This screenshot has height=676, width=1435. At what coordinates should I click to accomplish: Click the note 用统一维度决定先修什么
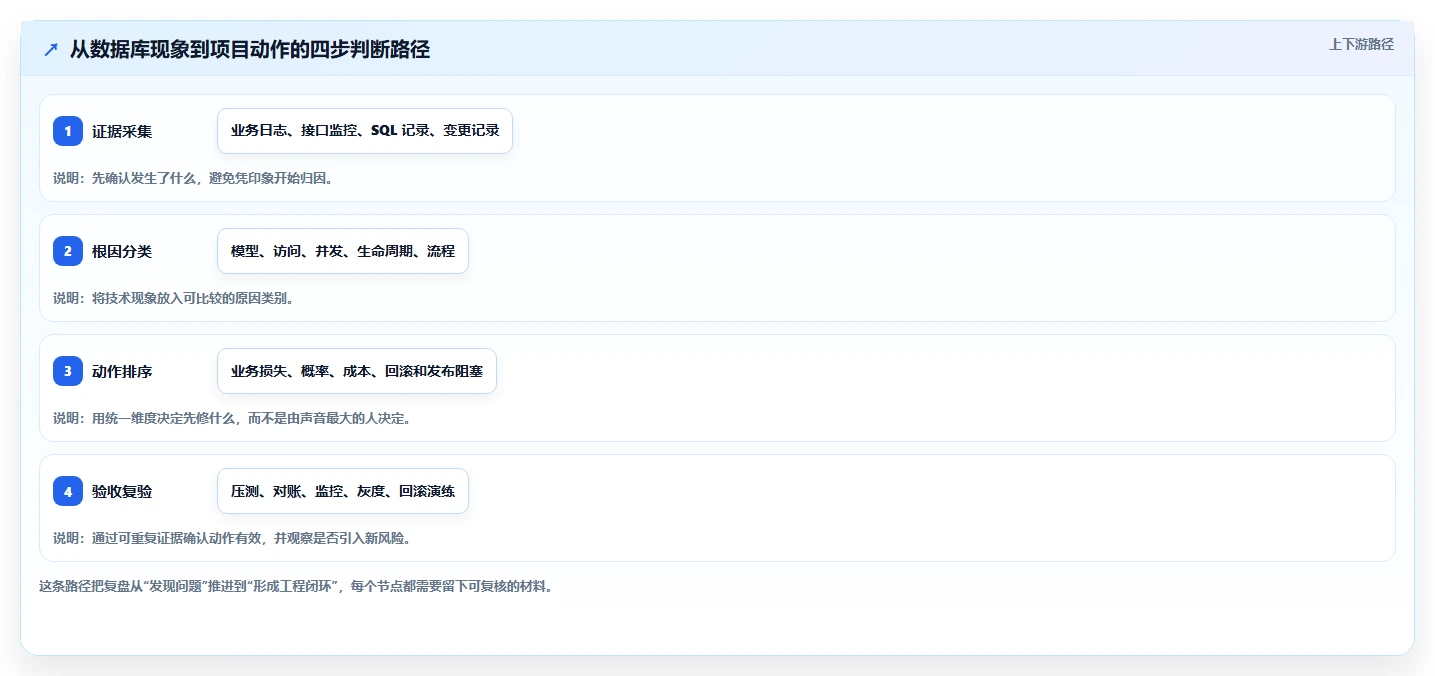tap(232, 418)
